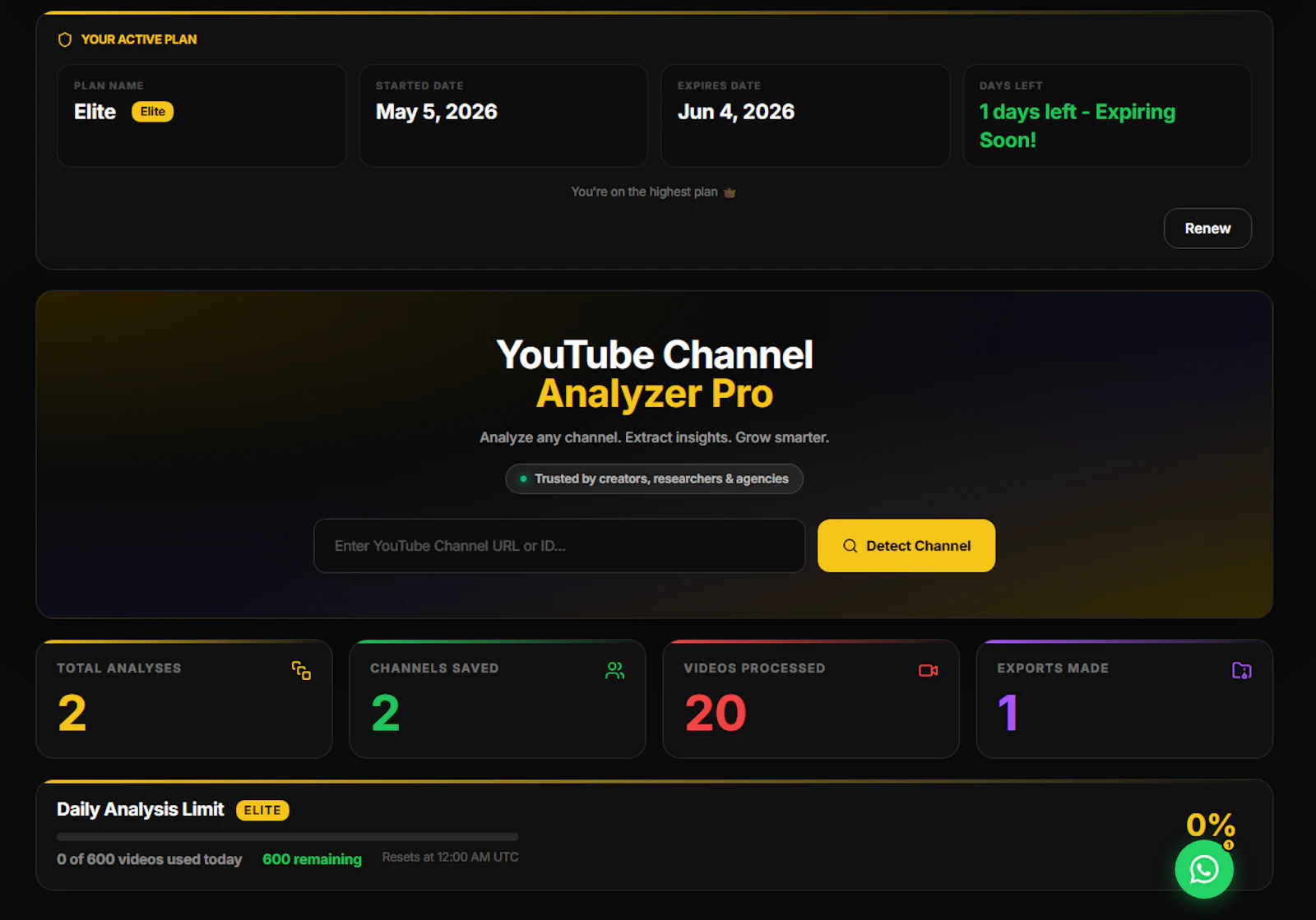
Task: Click the crown icon after highest plan text
Action: point(730,192)
